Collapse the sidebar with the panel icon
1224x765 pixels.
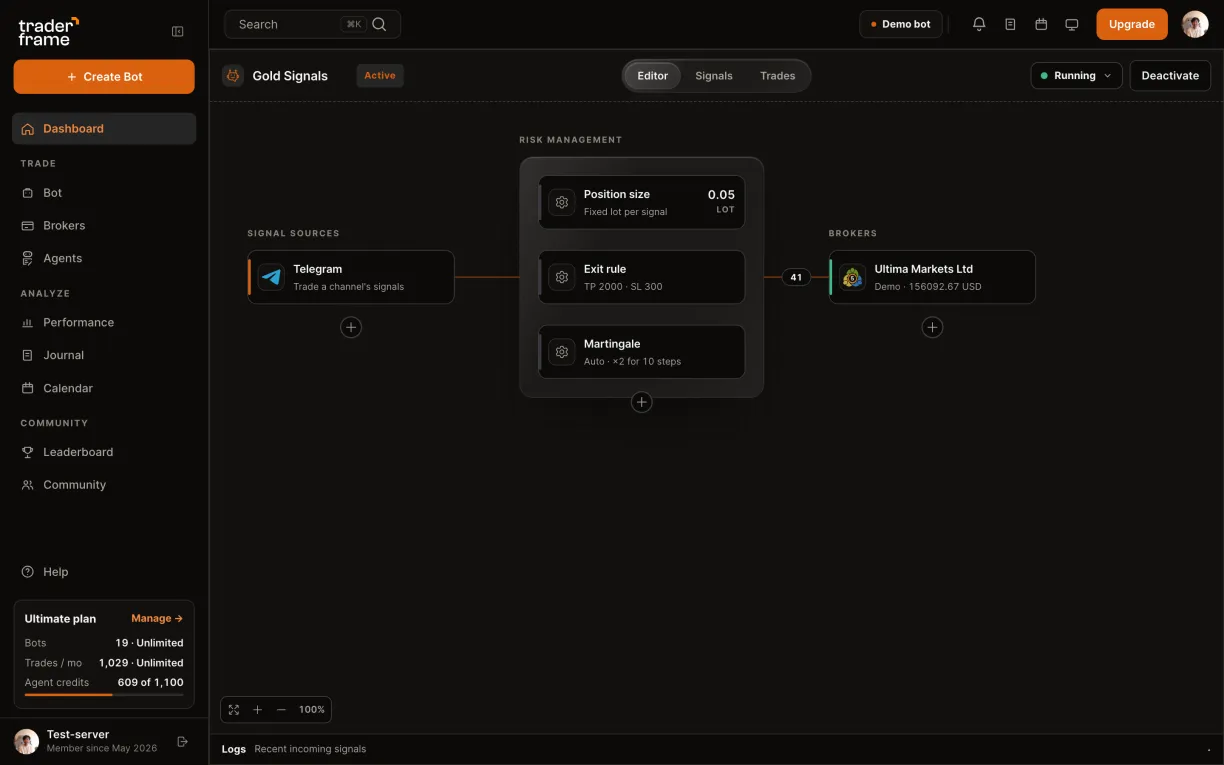(178, 31)
